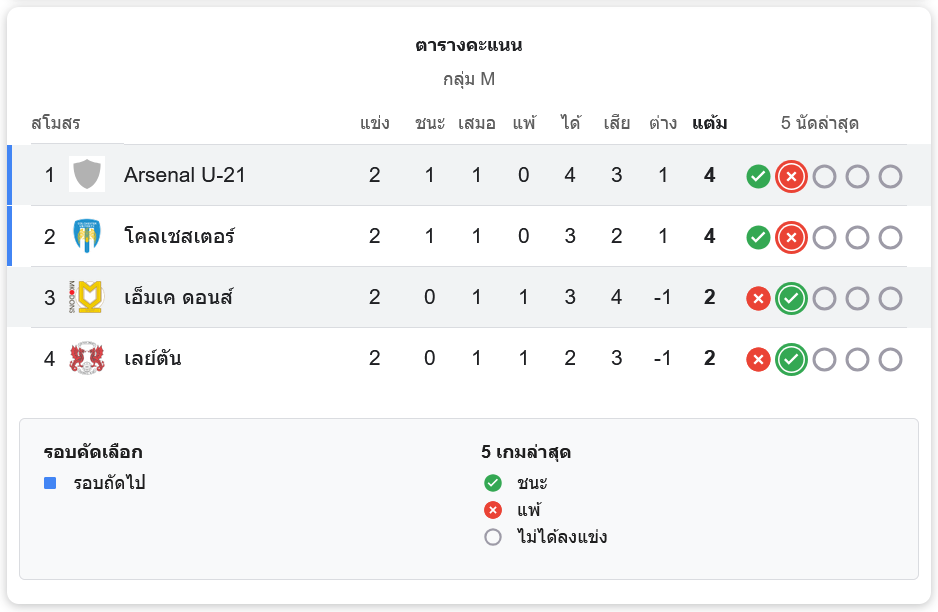Image resolution: width=938 pixels, height=612 pixels.
Task: Click Arsenal U-21's green win result icon
Action: pyautogui.click(x=758, y=177)
